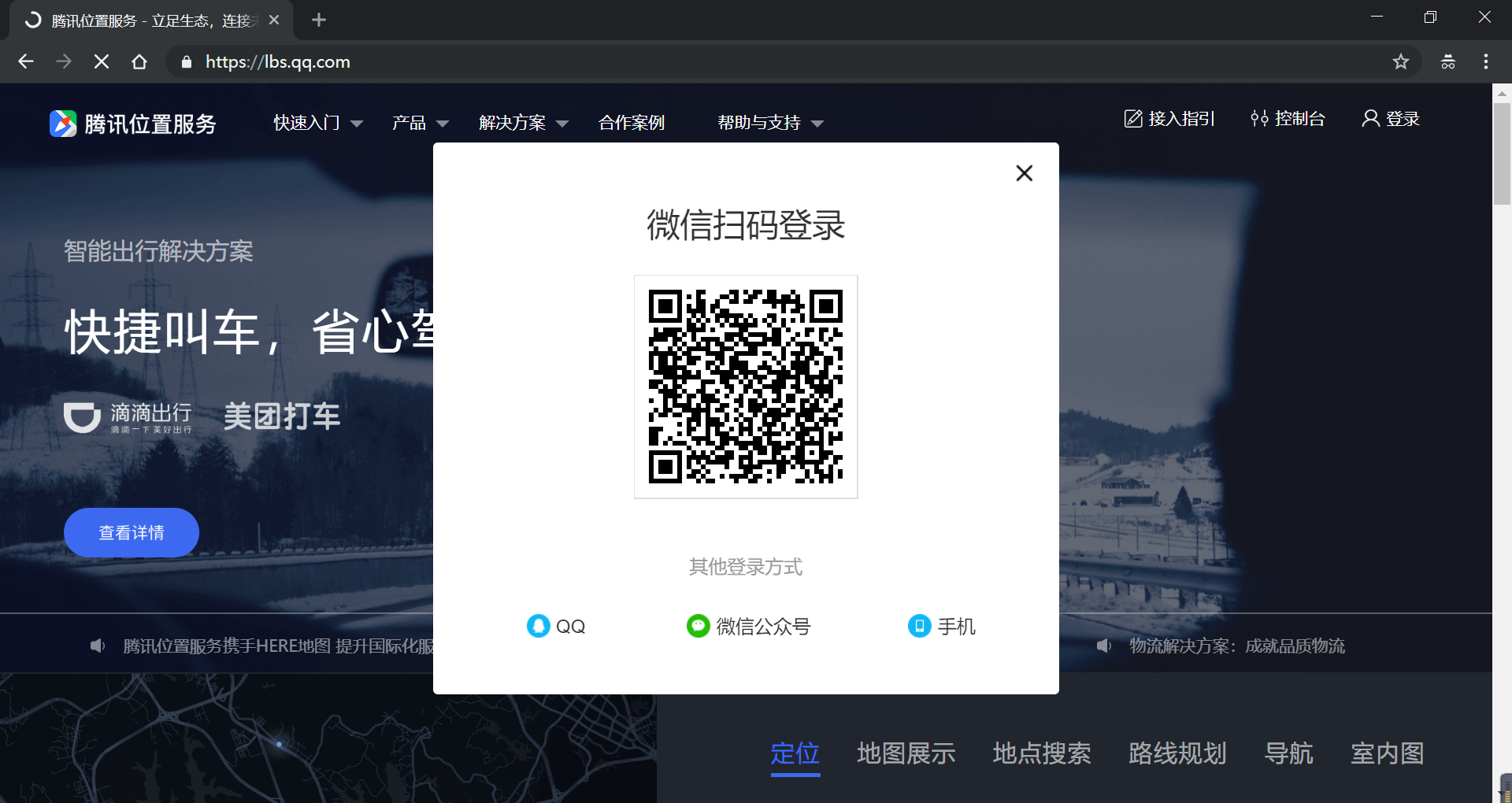
Task: Click the 滴滴出行 logo
Action: pos(128,416)
